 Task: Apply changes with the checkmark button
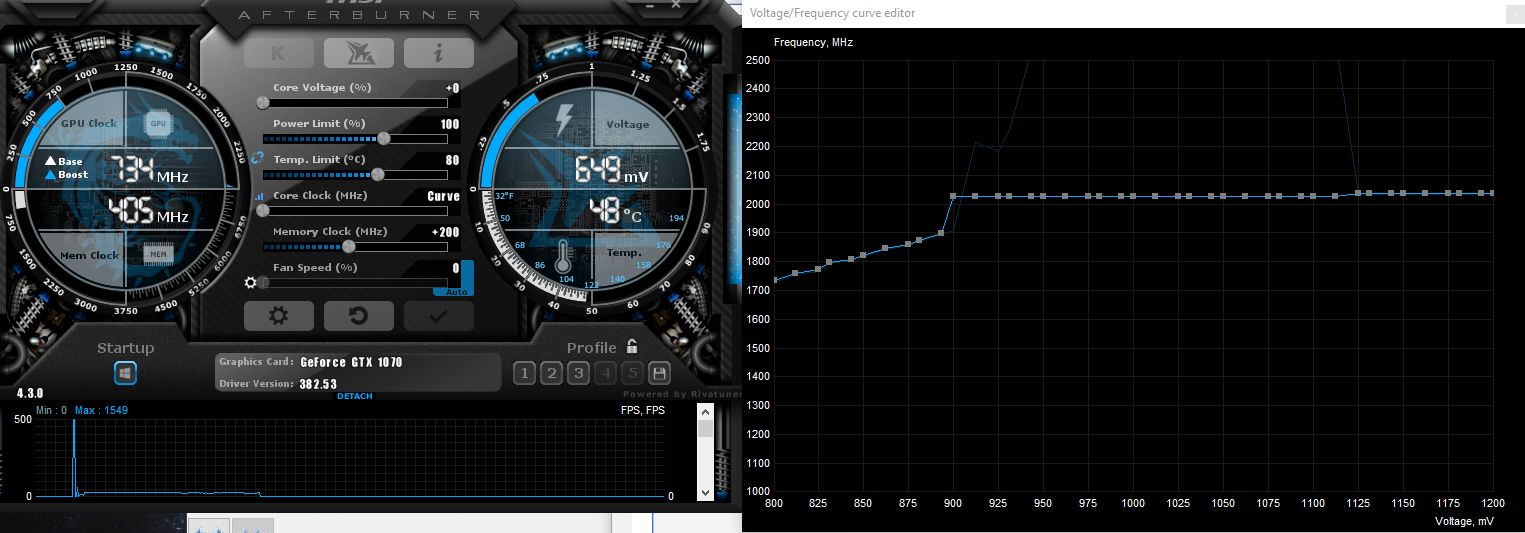coord(438,316)
